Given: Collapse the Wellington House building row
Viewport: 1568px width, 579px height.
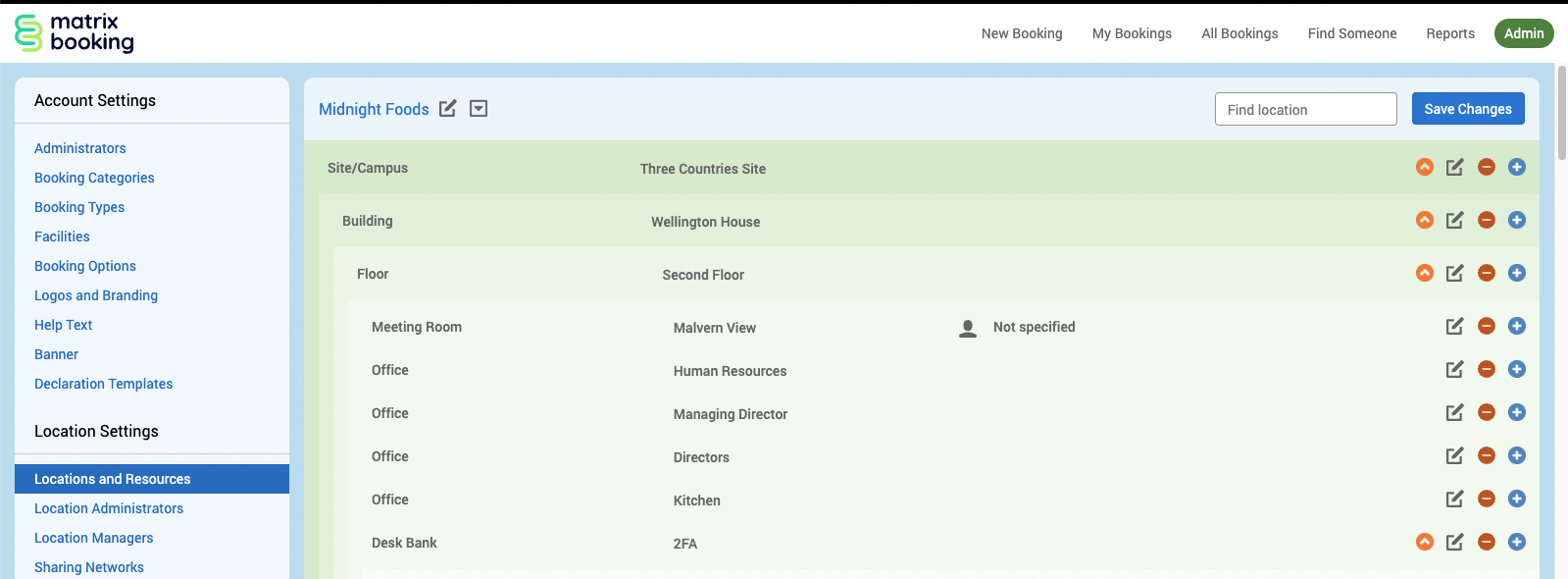Looking at the screenshot, I should 1424,220.
